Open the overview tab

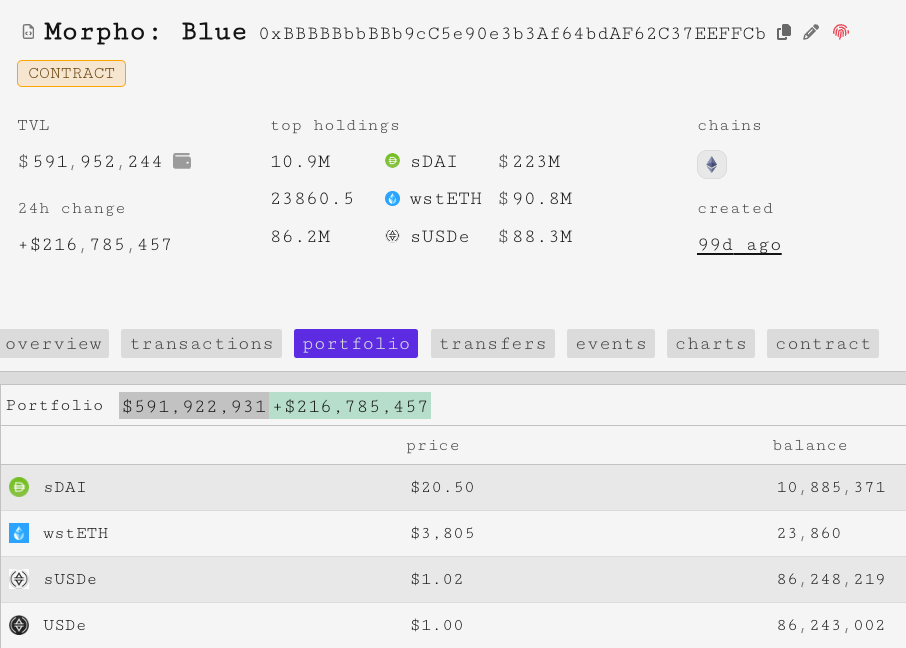pyautogui.click(x=54, y=344)
